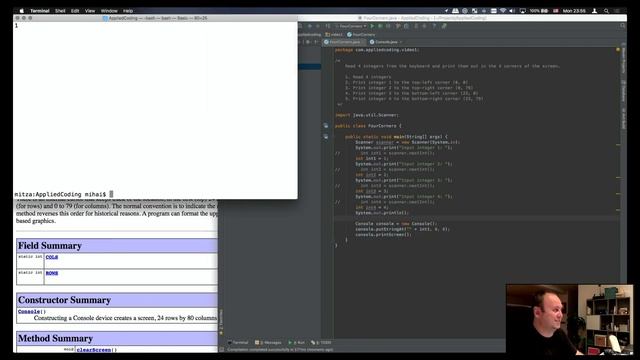Click the volume icon in menu bar
Screen dimensions: 640x360
point(512,11)
